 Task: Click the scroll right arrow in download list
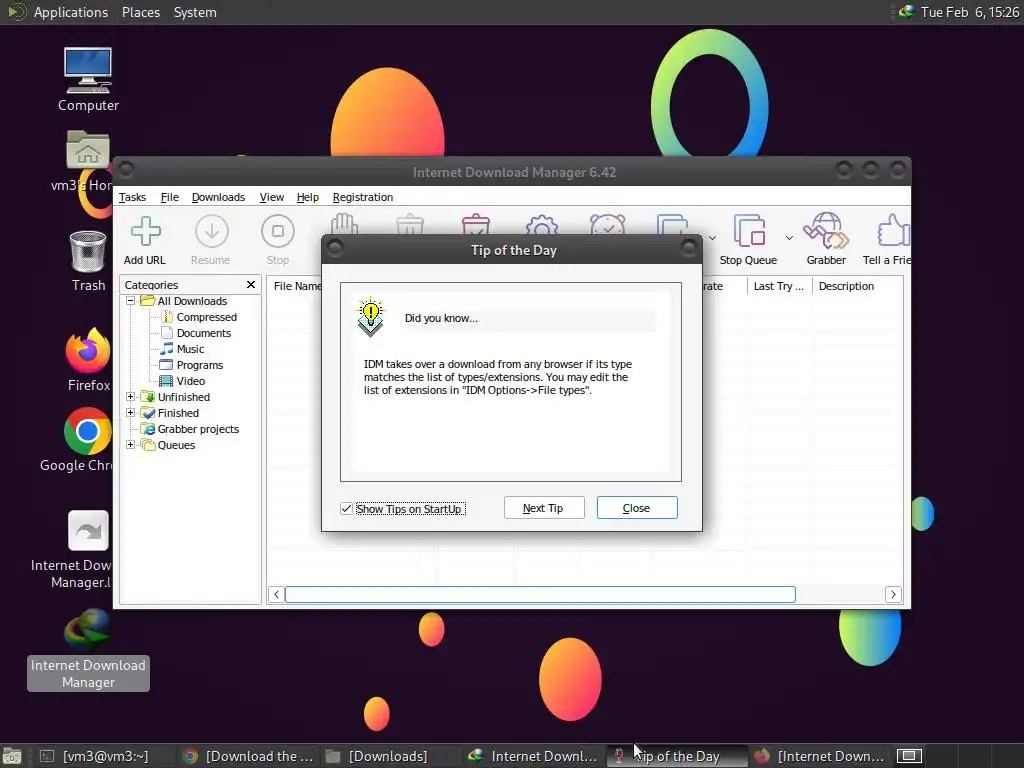[893, 594]
